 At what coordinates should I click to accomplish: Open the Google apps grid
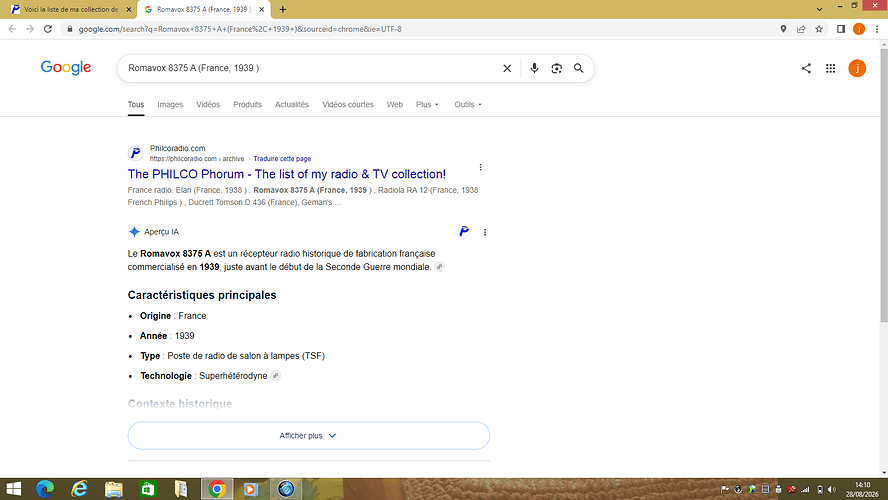click(830, 69)
